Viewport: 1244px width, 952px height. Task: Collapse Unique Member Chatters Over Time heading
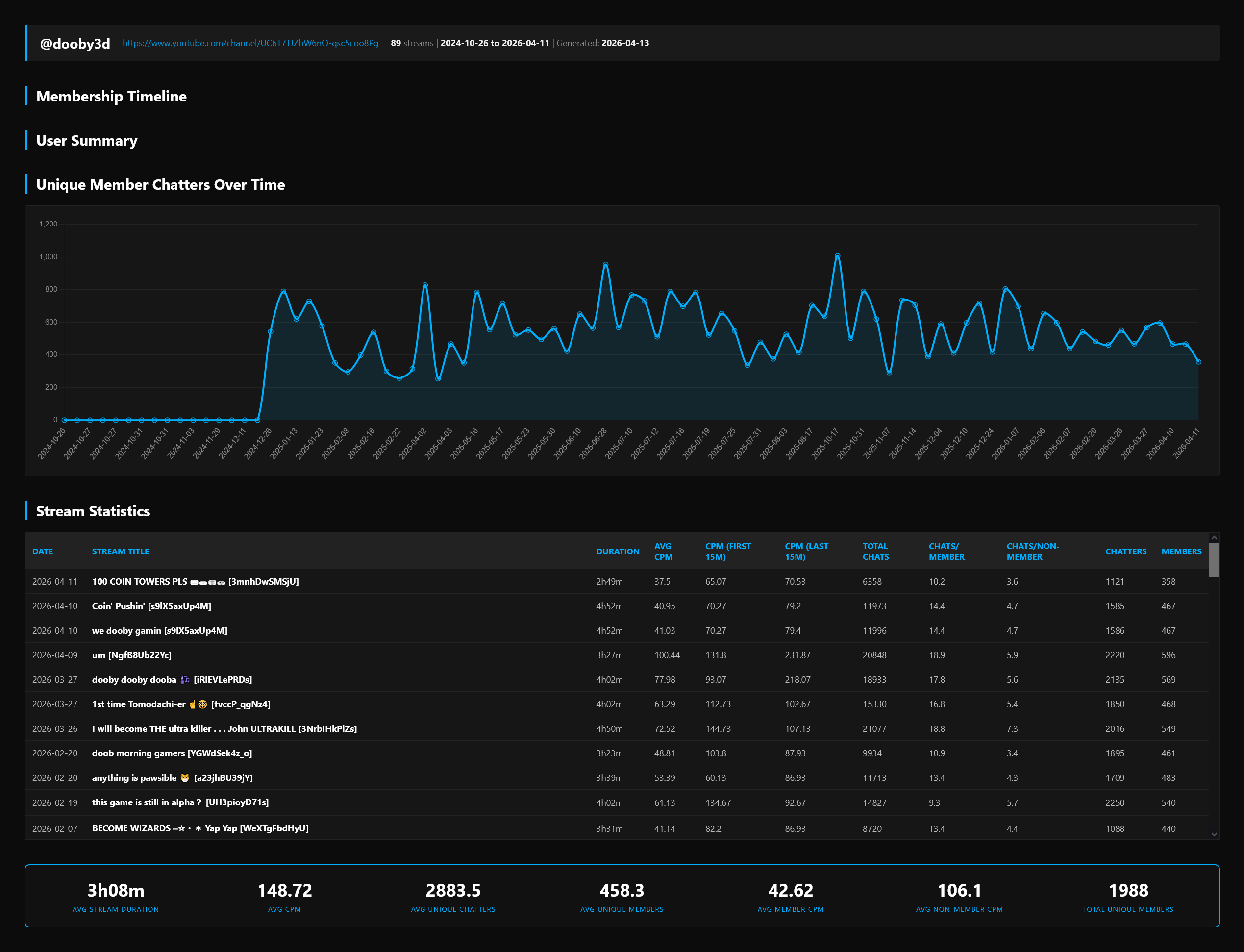[160, 185]
